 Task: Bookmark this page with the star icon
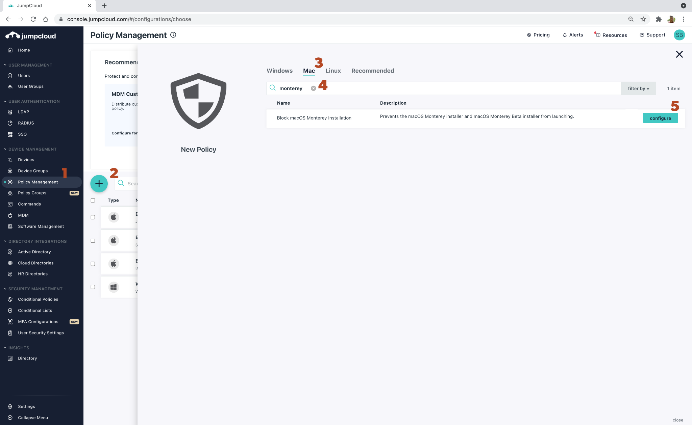(x=643, y=19)
